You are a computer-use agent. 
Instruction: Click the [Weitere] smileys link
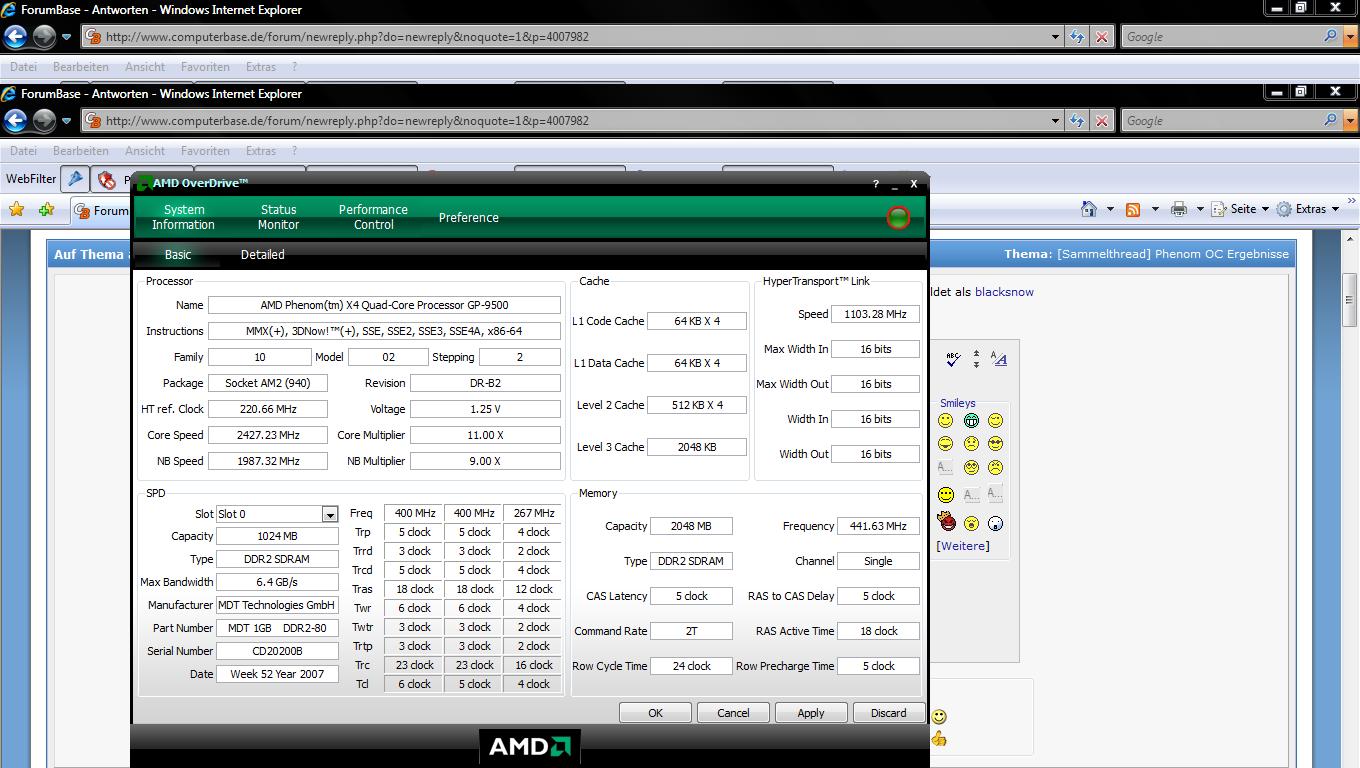coord(963,546)
